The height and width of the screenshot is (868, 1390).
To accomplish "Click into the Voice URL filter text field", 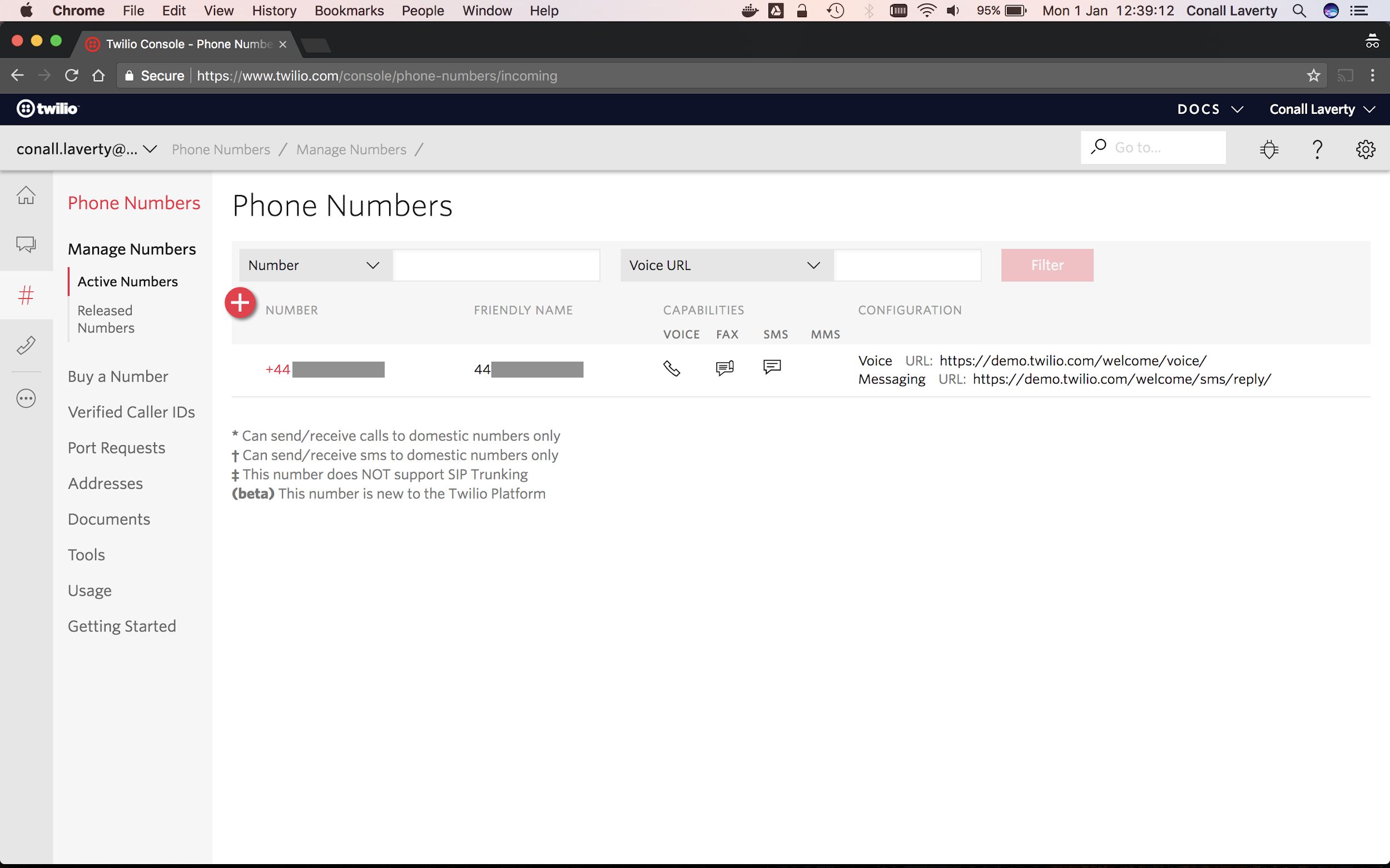I will (907, 265).
